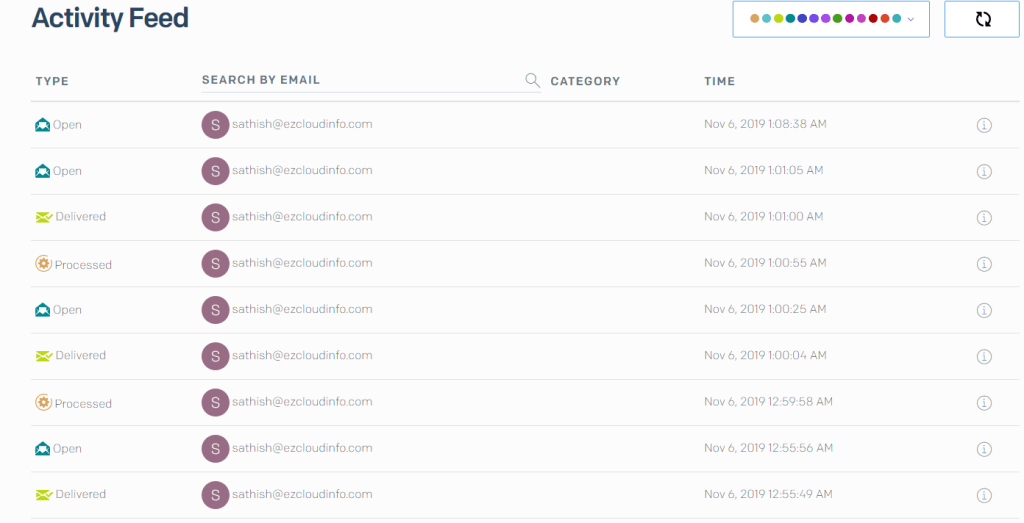Click the Time column header
Viewport: 1024px width, 523px height.
click(719, 81)
